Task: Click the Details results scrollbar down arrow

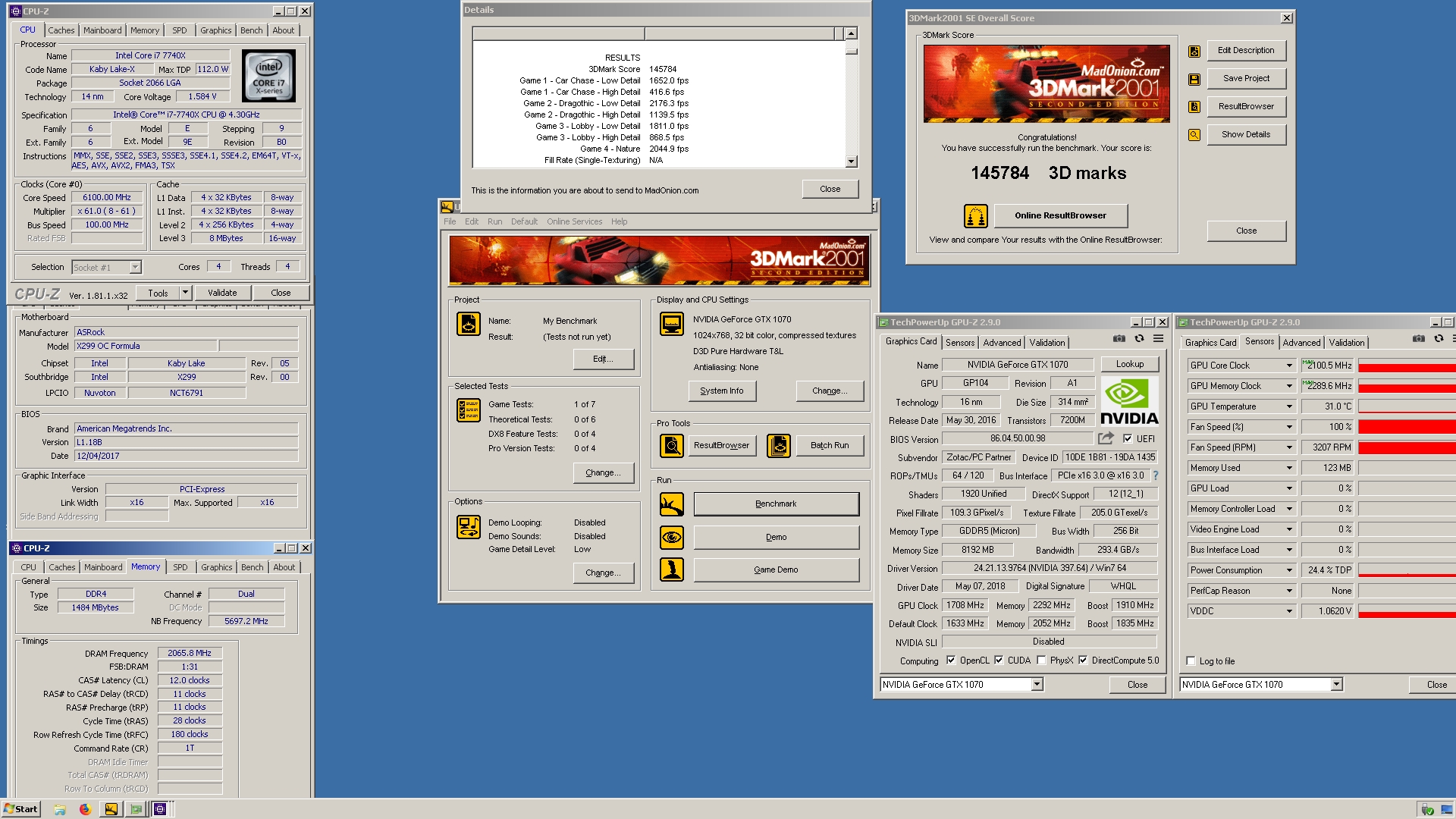Action: click(x=852, y=162)
